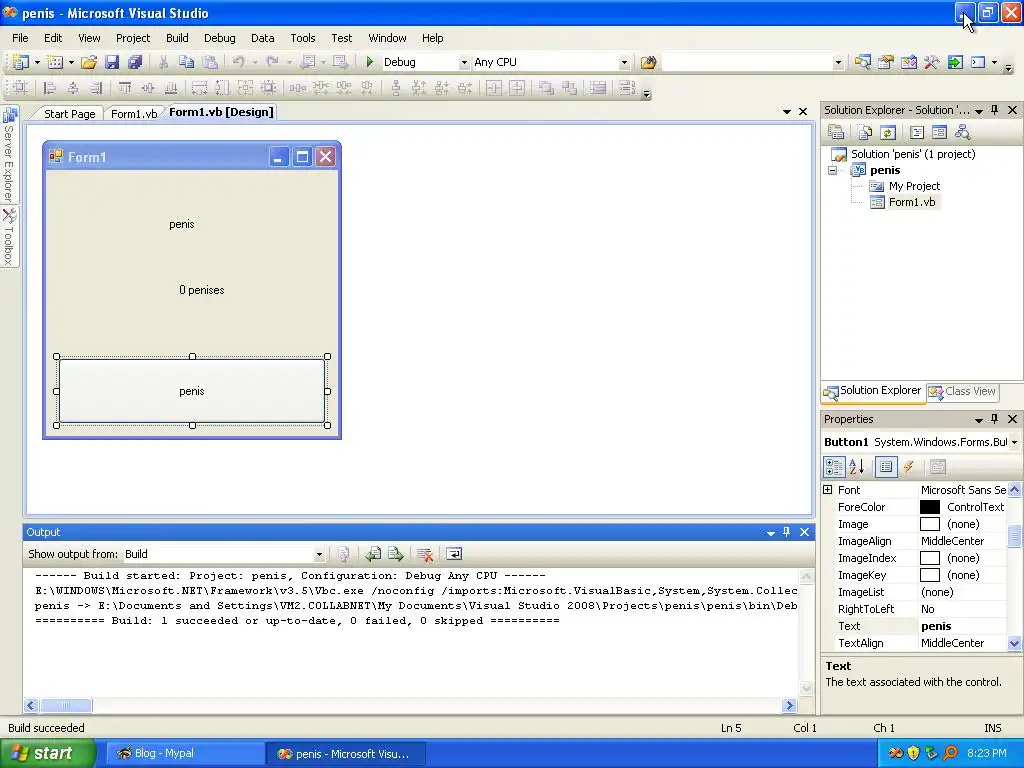Image resolution: width=1024 pixels, height=768 pixels.
Task: Switch to the Form1.vb code tab
Action: (134, 114)
